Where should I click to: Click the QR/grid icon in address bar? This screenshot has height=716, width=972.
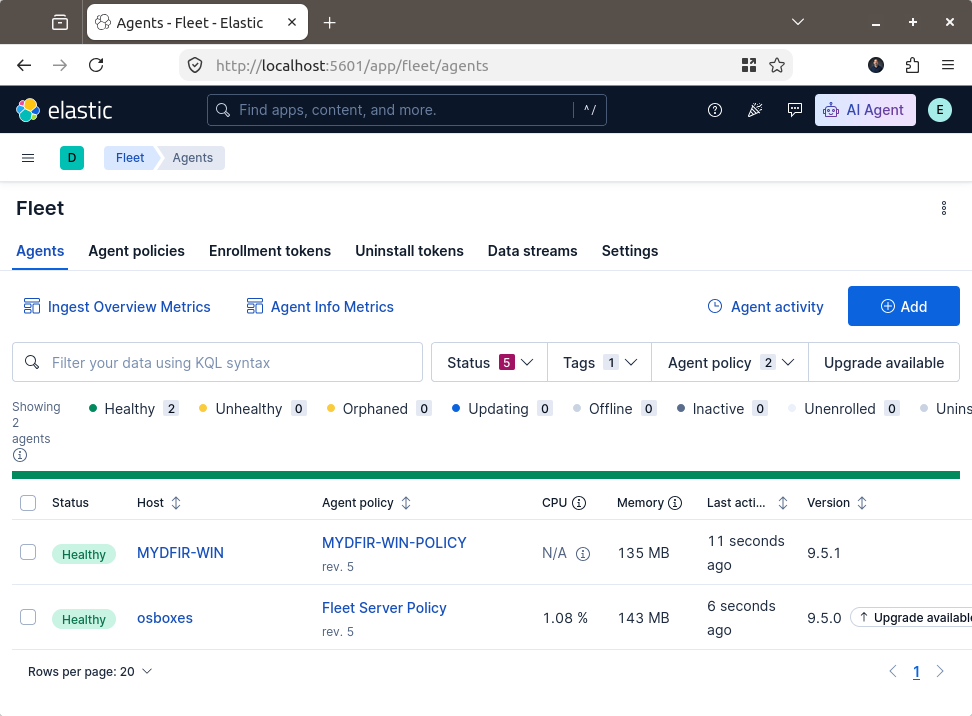point(749,65)
